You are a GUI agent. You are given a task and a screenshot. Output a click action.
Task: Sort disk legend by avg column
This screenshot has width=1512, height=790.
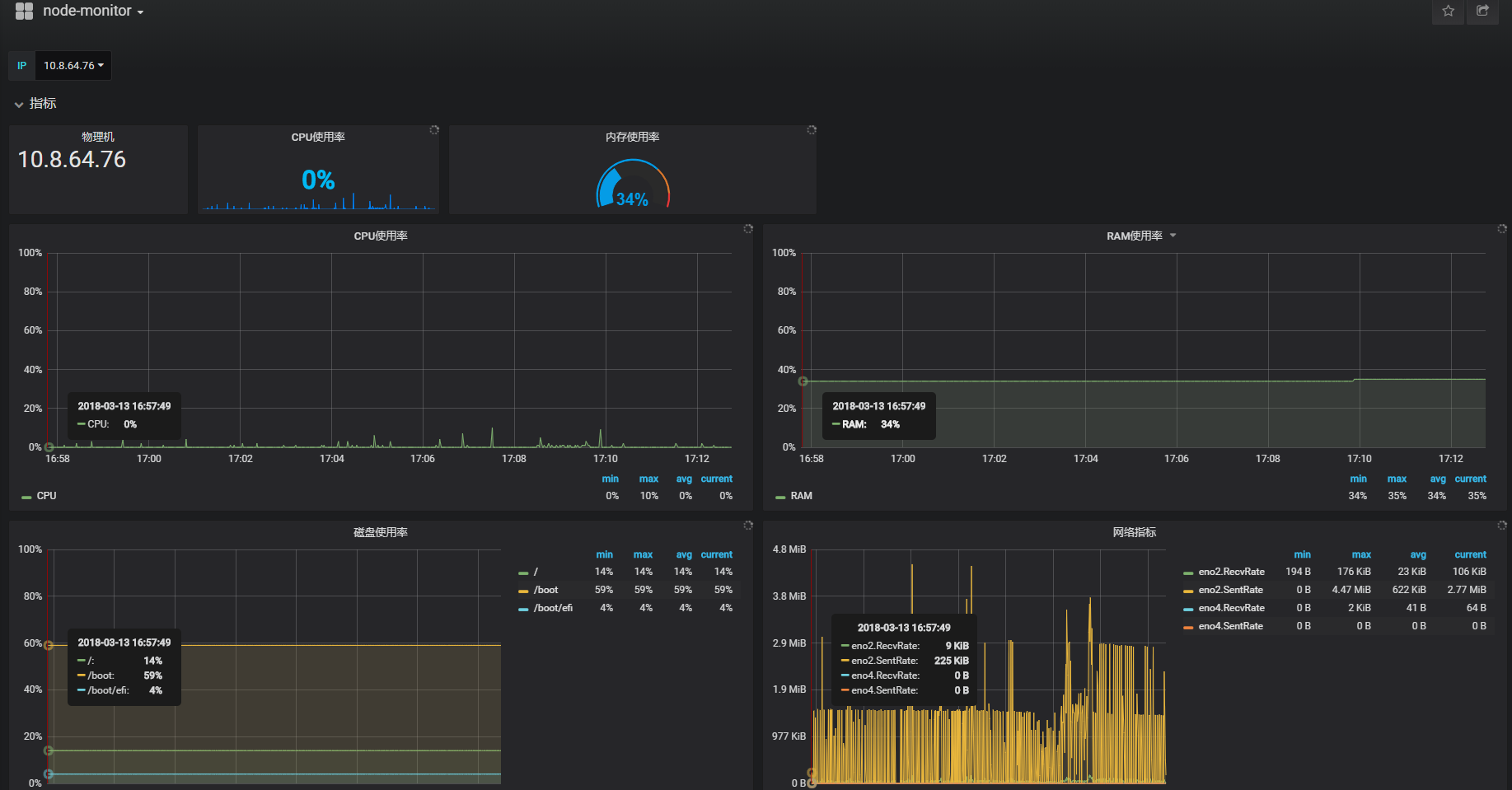tap(683, 555)
